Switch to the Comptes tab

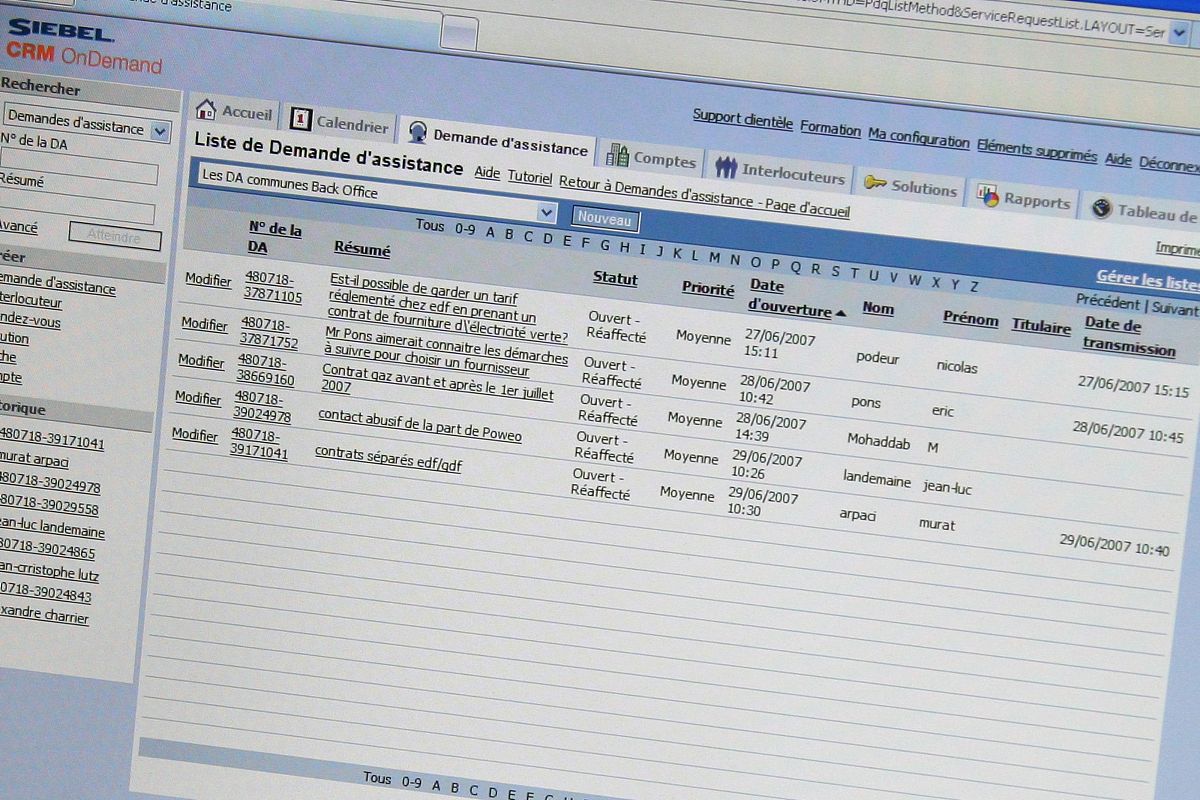click(664, 160)
